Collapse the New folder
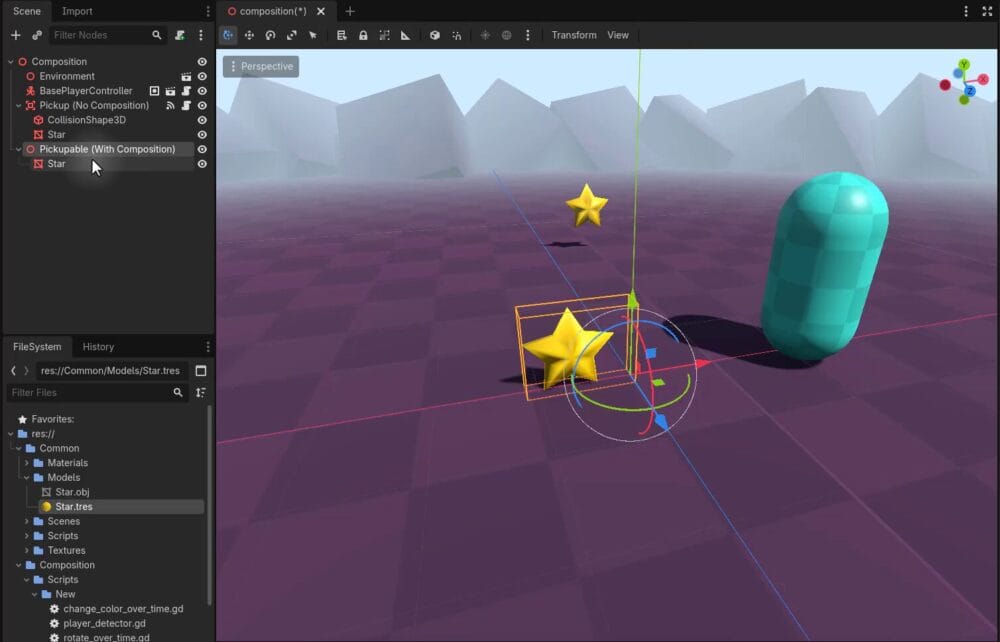The height and width of the screenshot is (642, 1000). [x=34, y=594]
